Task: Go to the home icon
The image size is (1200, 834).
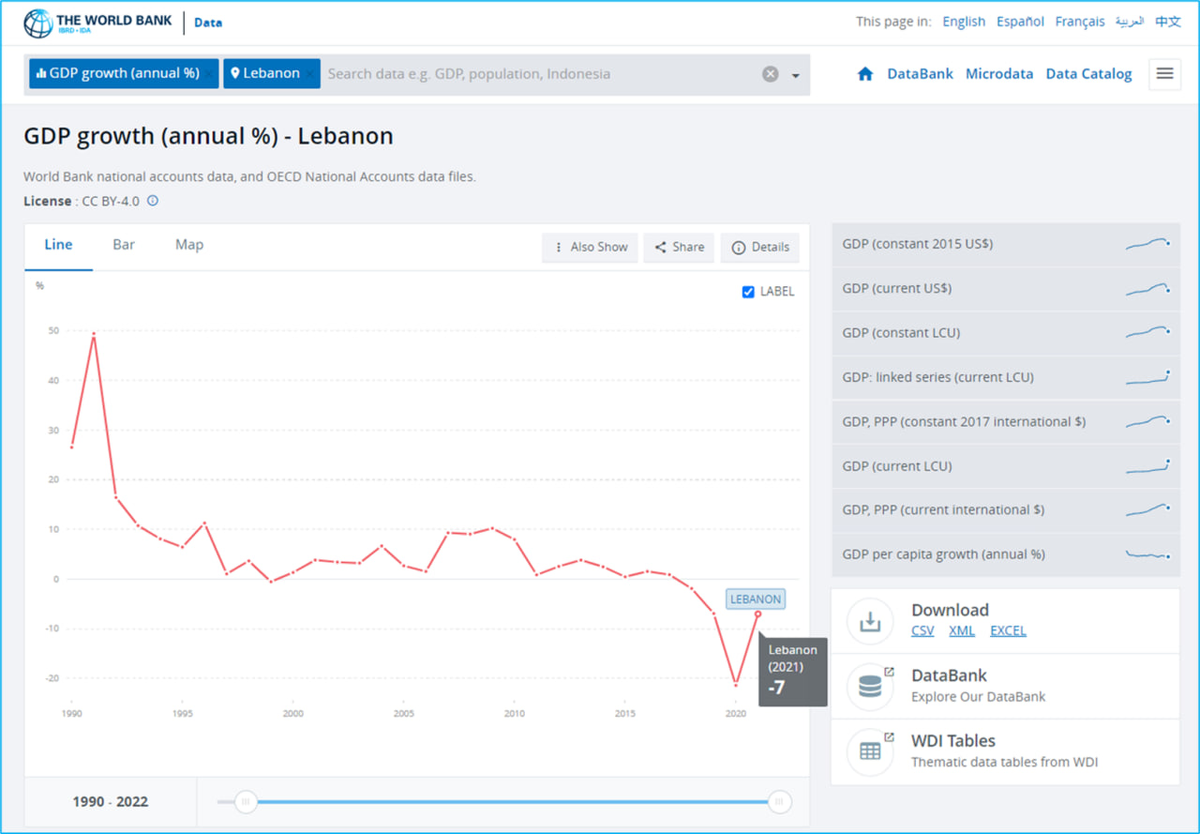Action: pos(866,74)
